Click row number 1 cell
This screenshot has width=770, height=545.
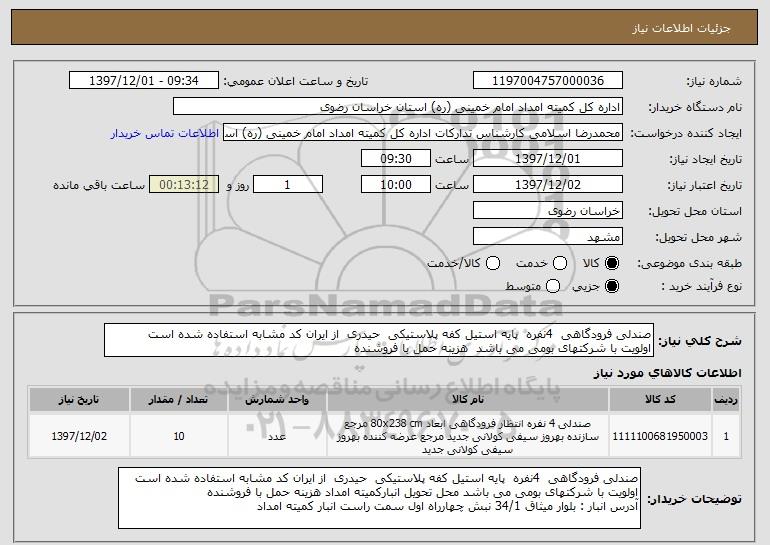click(726, 436)
